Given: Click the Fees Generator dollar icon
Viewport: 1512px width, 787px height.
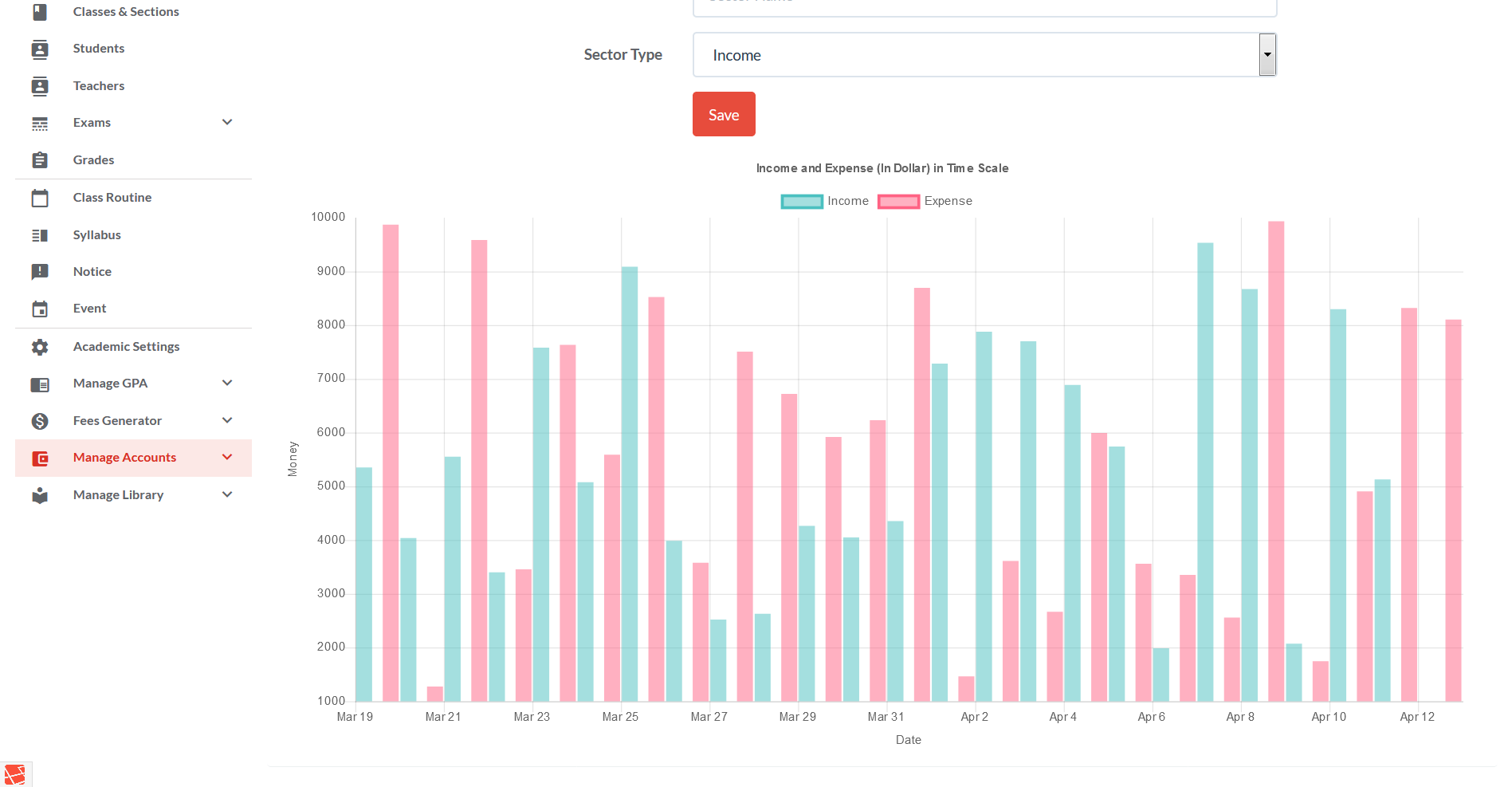Looking at the screenshot, I should tap(40, 421).
